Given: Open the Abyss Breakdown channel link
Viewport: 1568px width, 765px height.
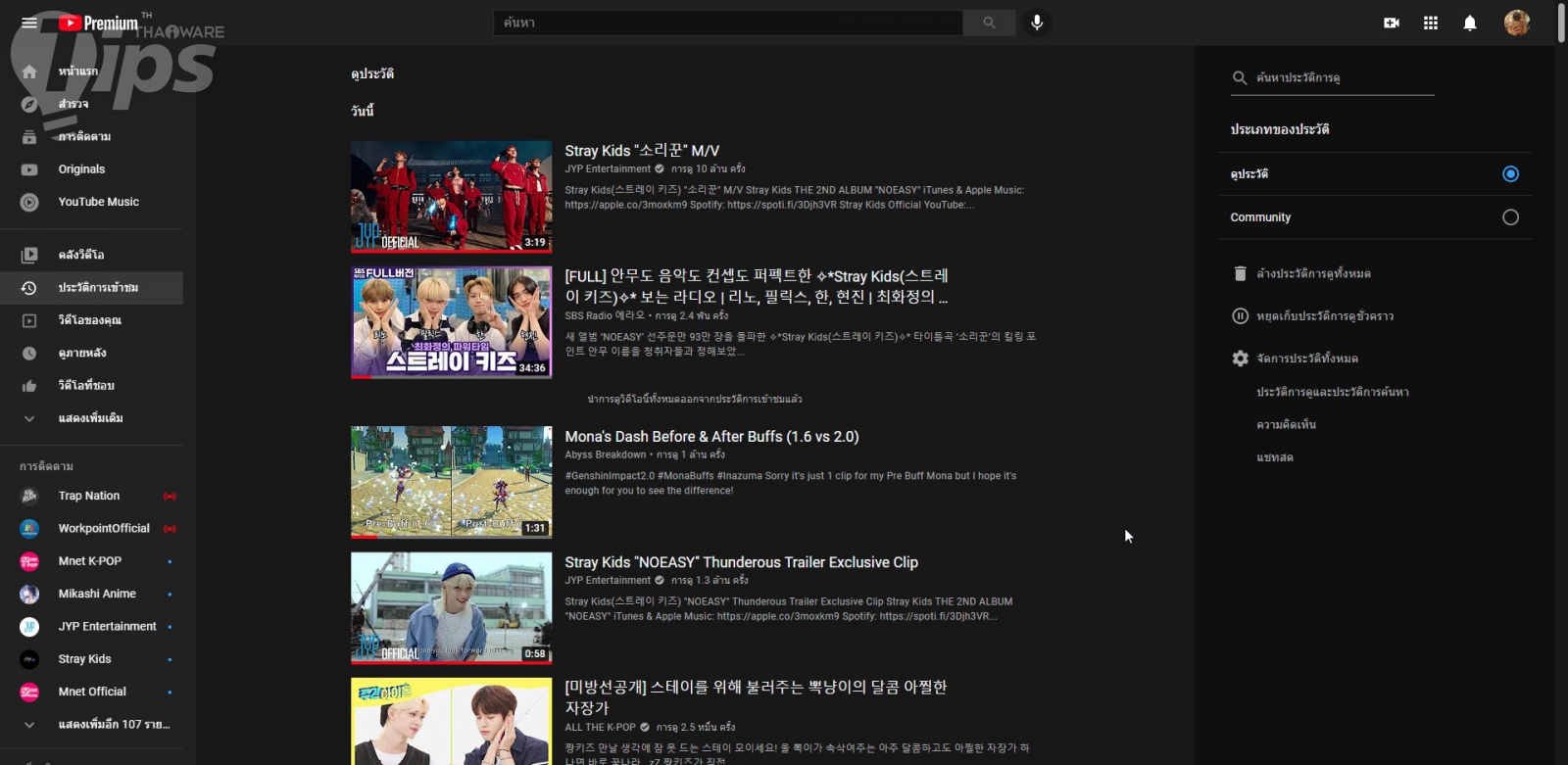Looking at the screenshot, I should (x=606, y=454).
